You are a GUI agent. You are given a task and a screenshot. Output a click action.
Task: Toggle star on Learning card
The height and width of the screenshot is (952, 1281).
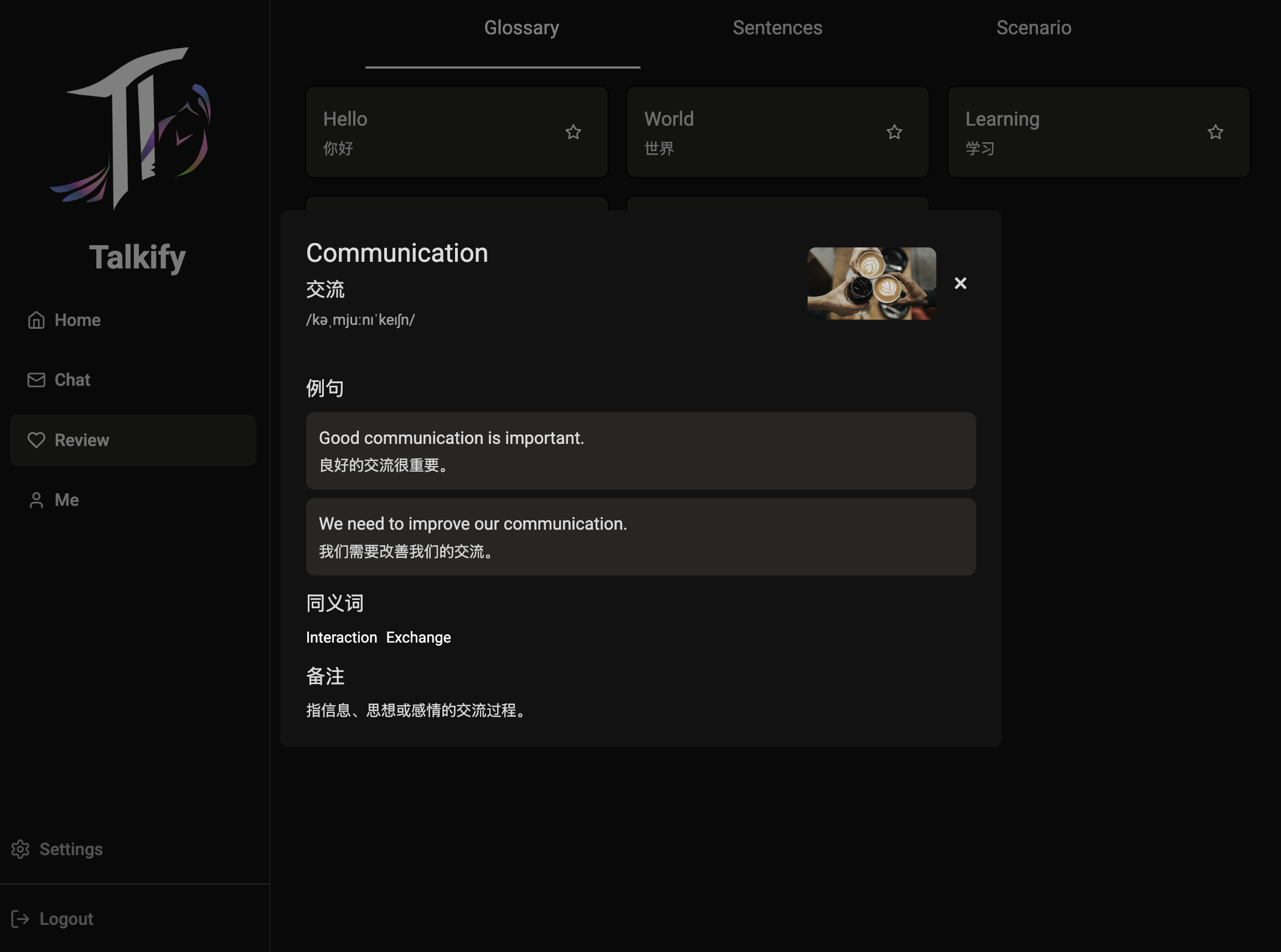[x=1215, y=132]
